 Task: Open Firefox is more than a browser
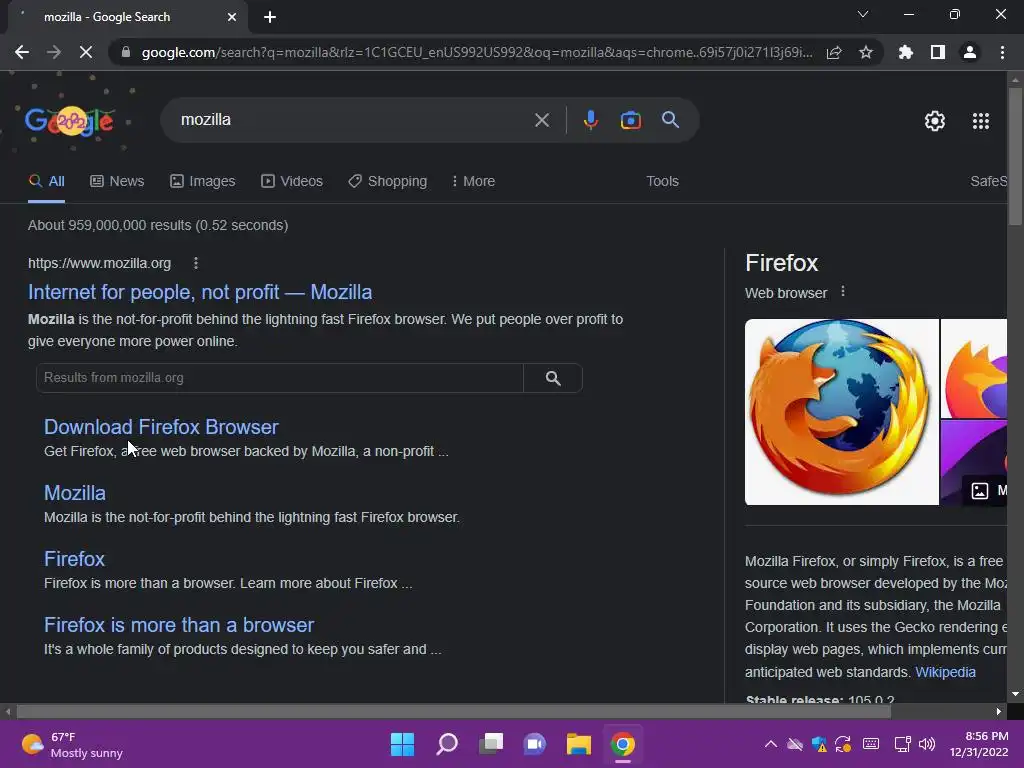[179, 625]
